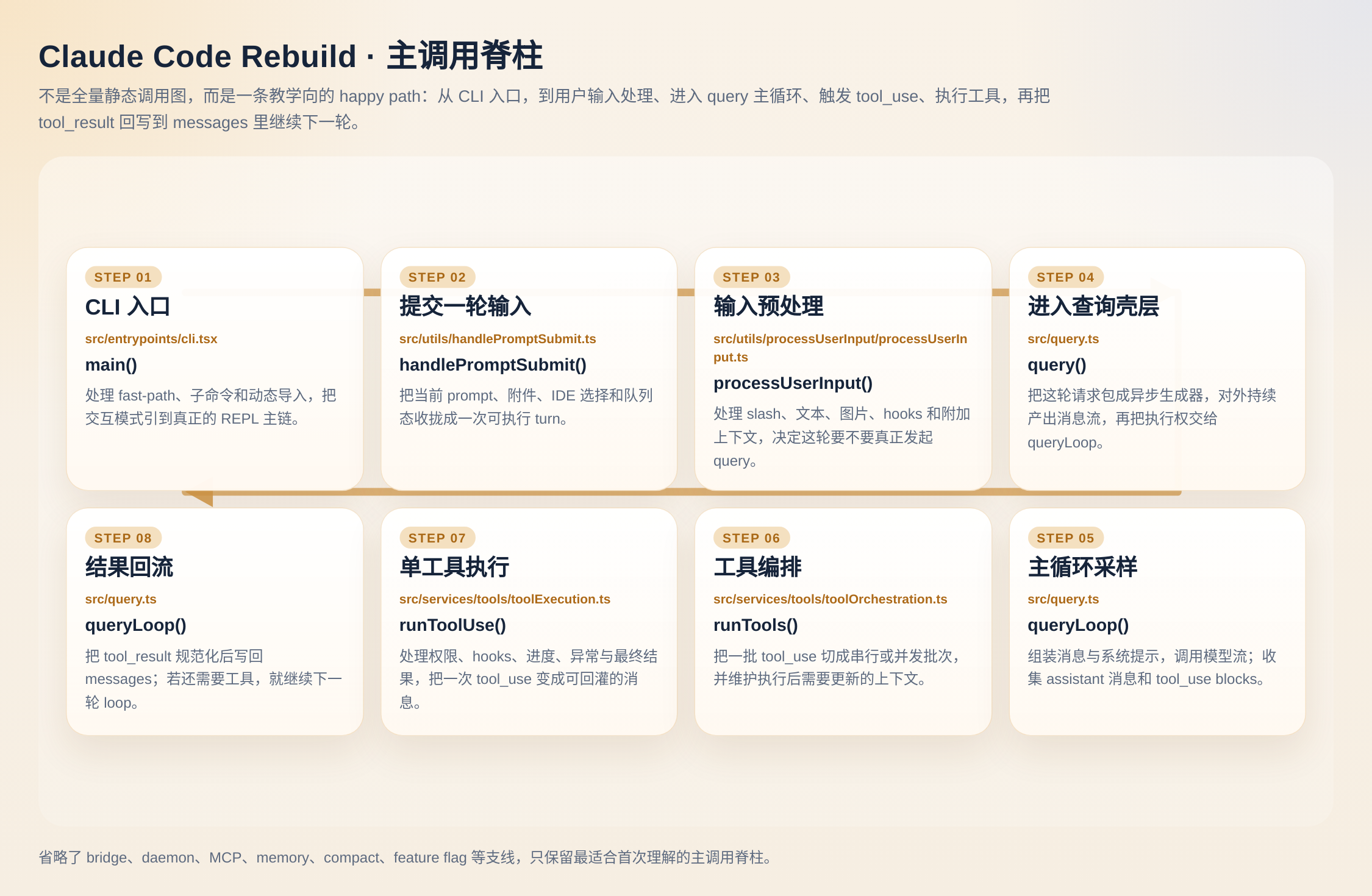1372x896 pixels.
Task: Click the STEP 01 badge
Action: 123,277
